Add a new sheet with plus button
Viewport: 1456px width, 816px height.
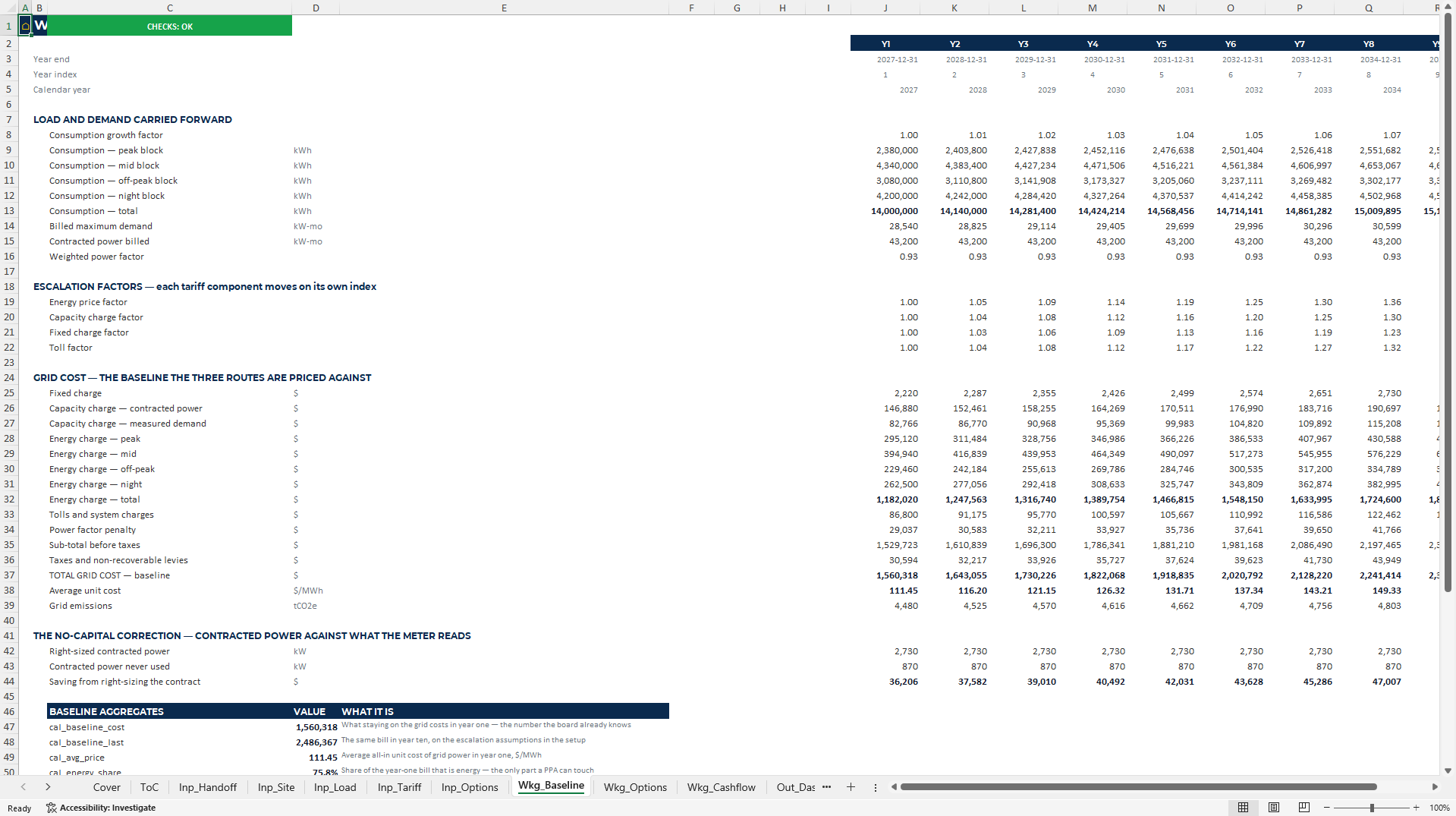click(851, 787)
